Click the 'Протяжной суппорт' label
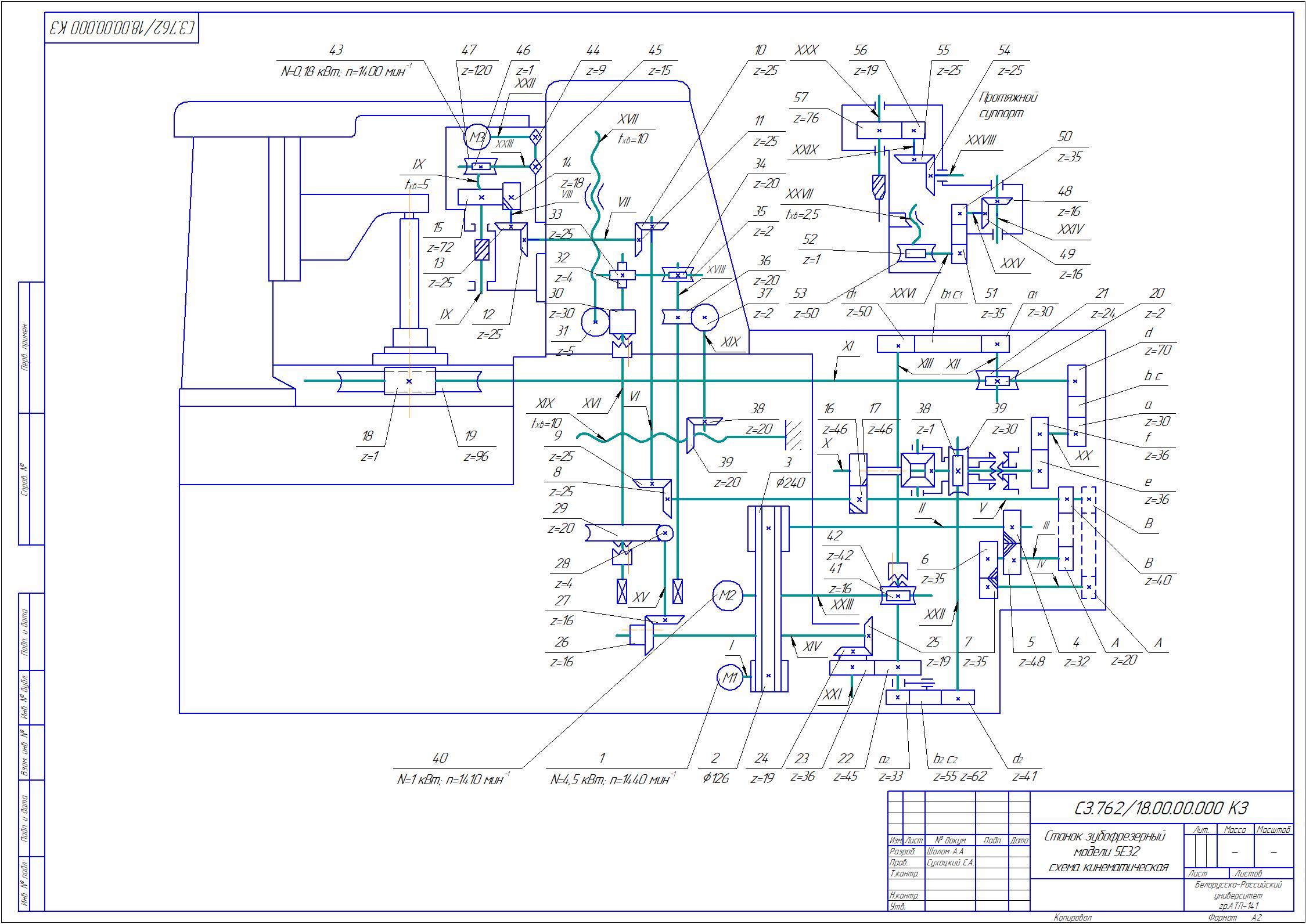Viewport: 1306px width, 924px height. point(1008,105)
